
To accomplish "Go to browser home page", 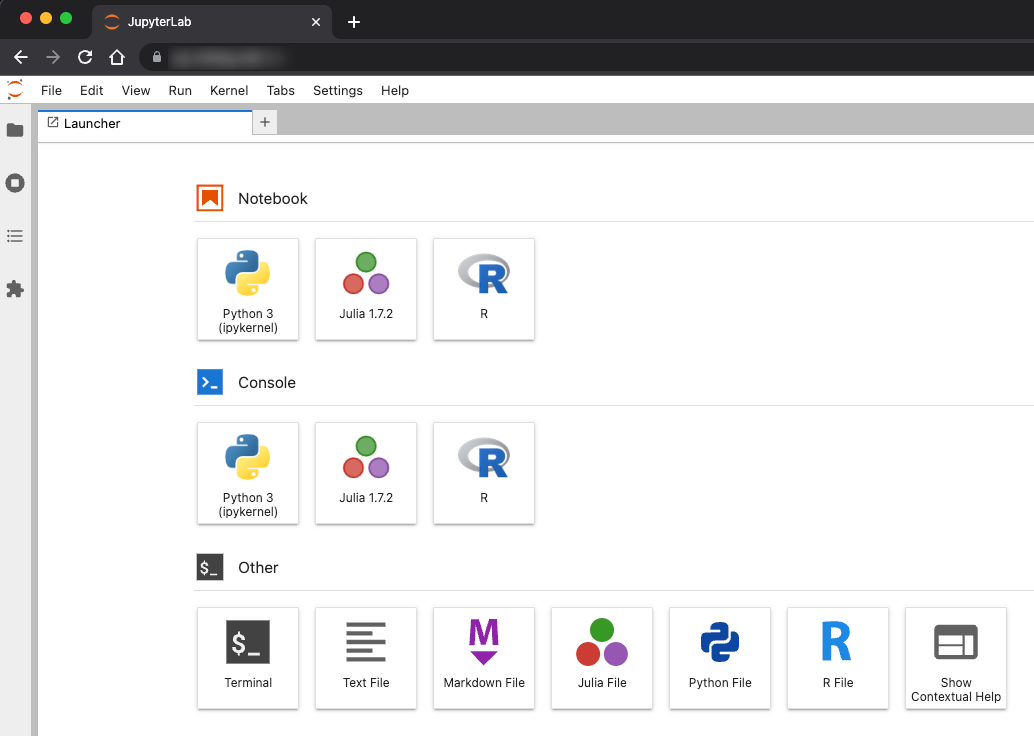I will (117, 57).
